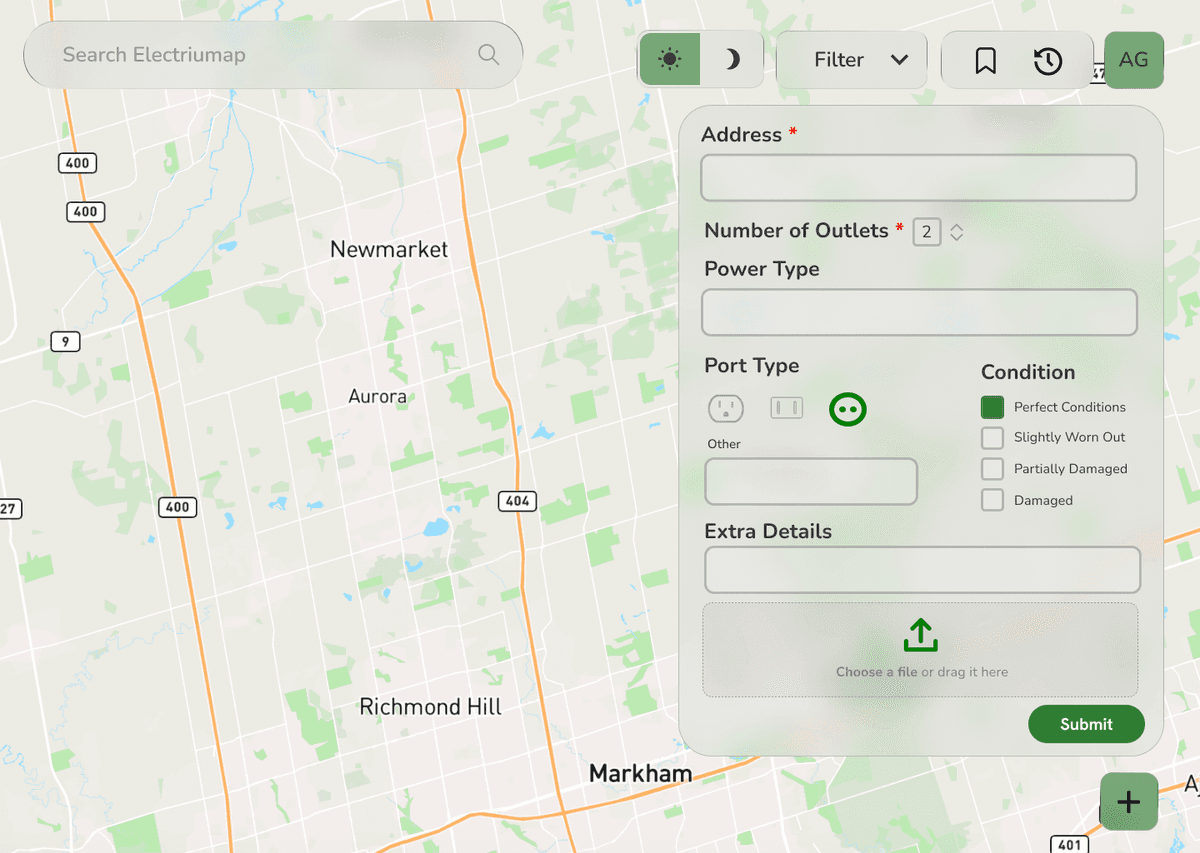This screenshot has width=1200, height=853.
Task: Open the AG user profile menu
Action: pos(1133,60)
